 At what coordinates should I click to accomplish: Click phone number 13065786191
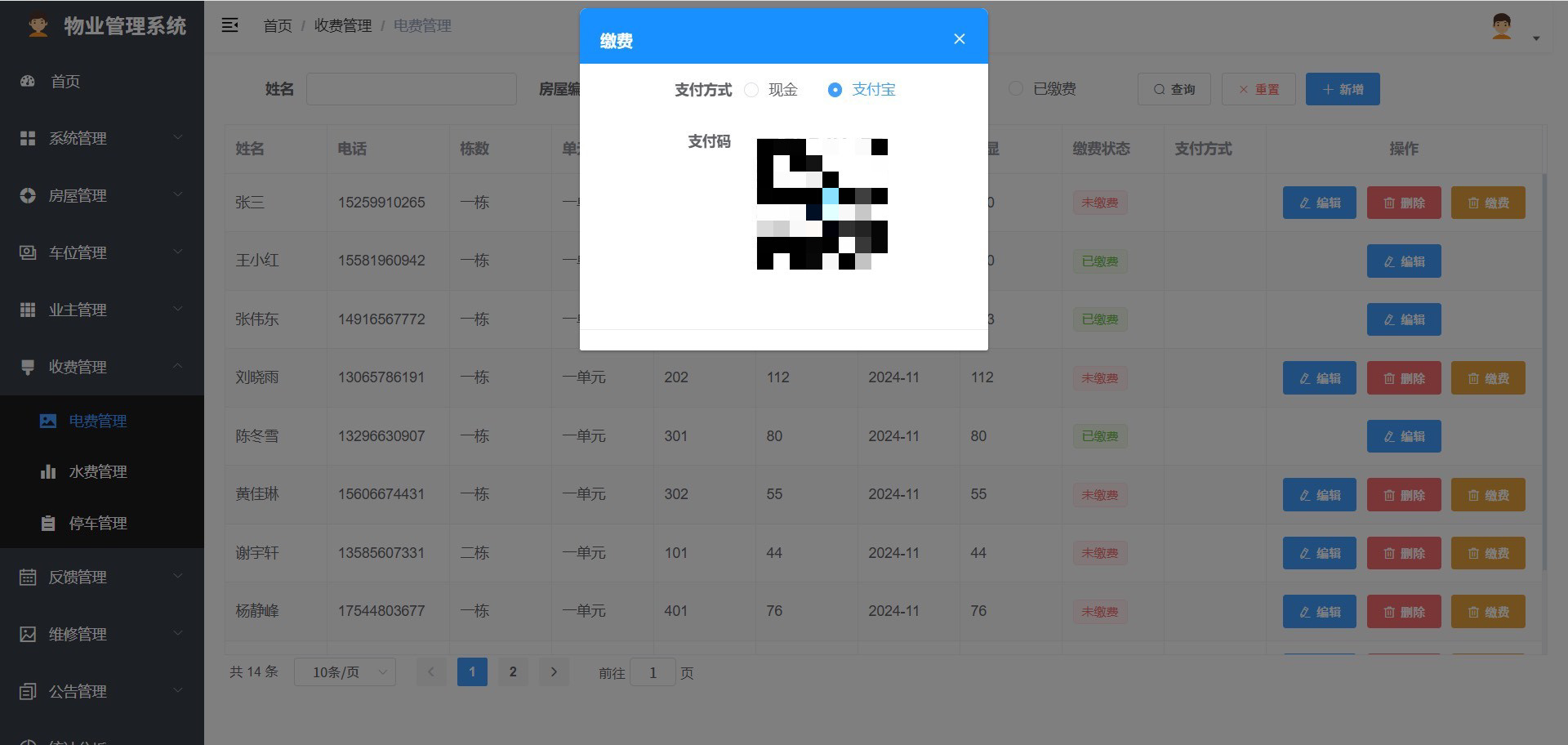[381, 377]
